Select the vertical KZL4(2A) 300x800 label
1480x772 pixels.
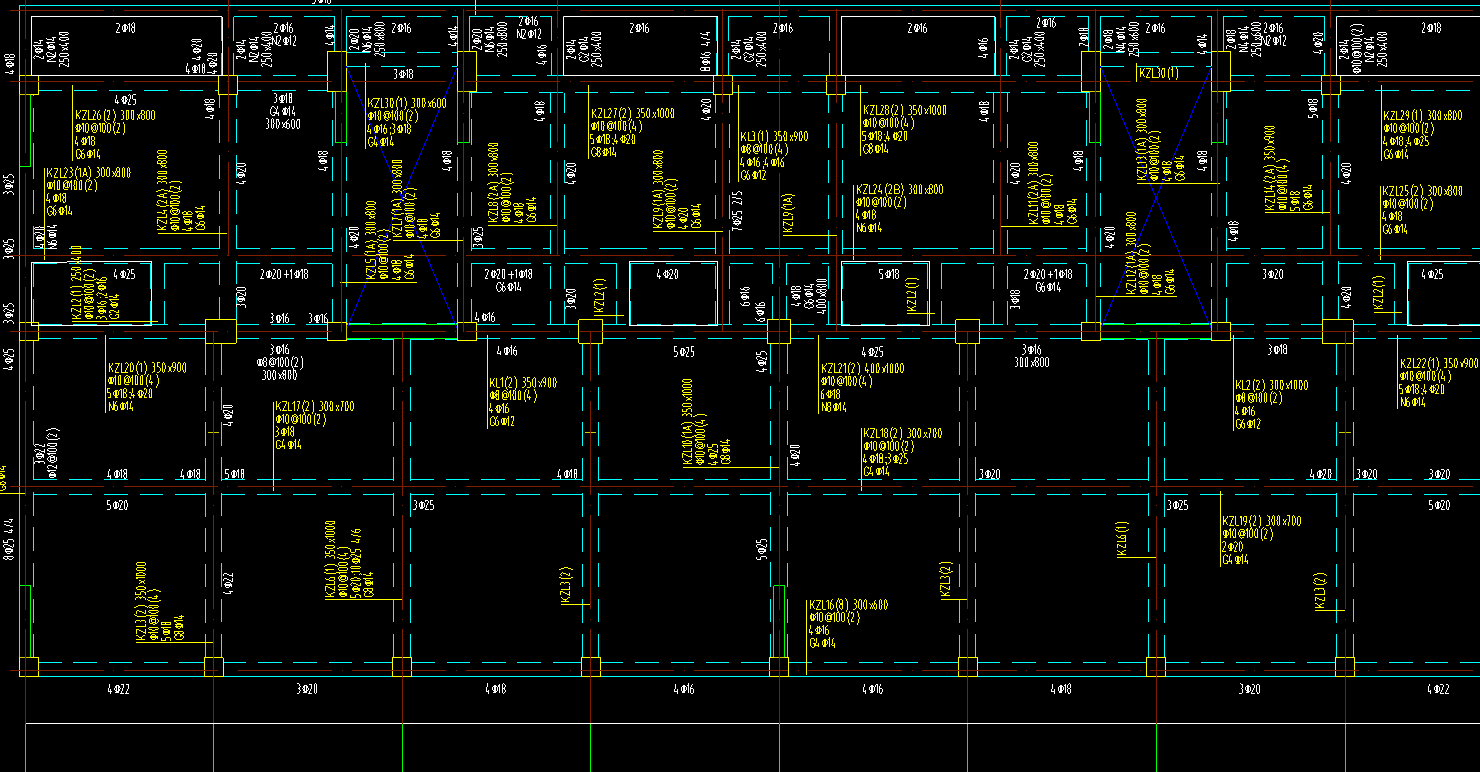pyautogui.click(x=163, y=192)
